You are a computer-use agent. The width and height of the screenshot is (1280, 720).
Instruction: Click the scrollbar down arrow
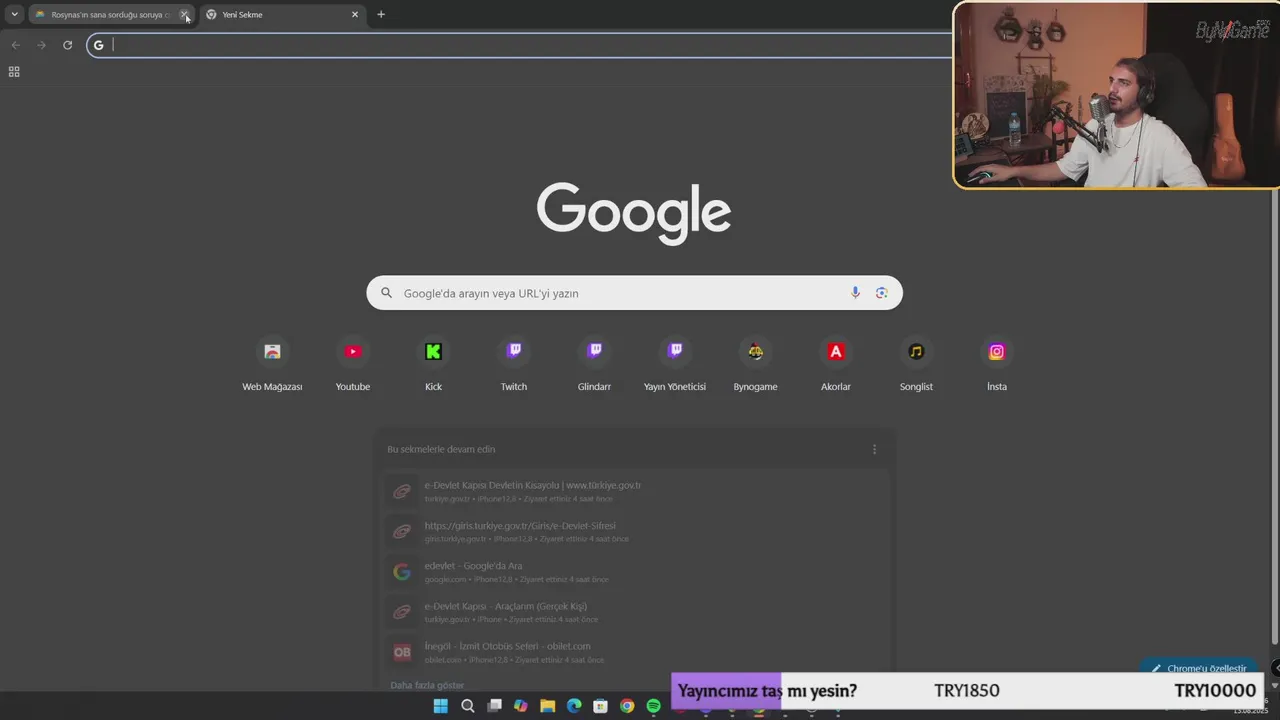click(x=1274, y=686)
